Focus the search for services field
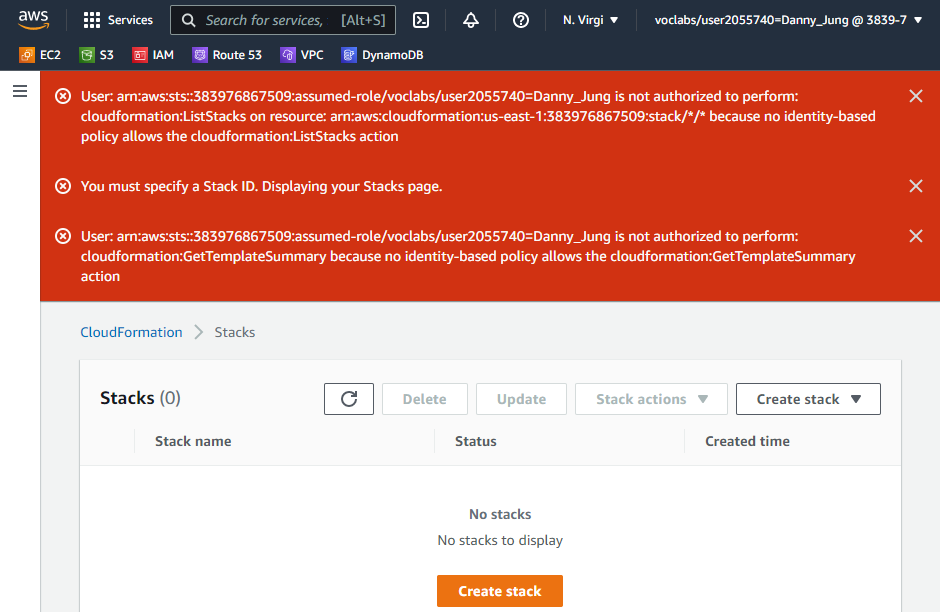The height and width of the screenshot is (612, 940). pos(283,20)
